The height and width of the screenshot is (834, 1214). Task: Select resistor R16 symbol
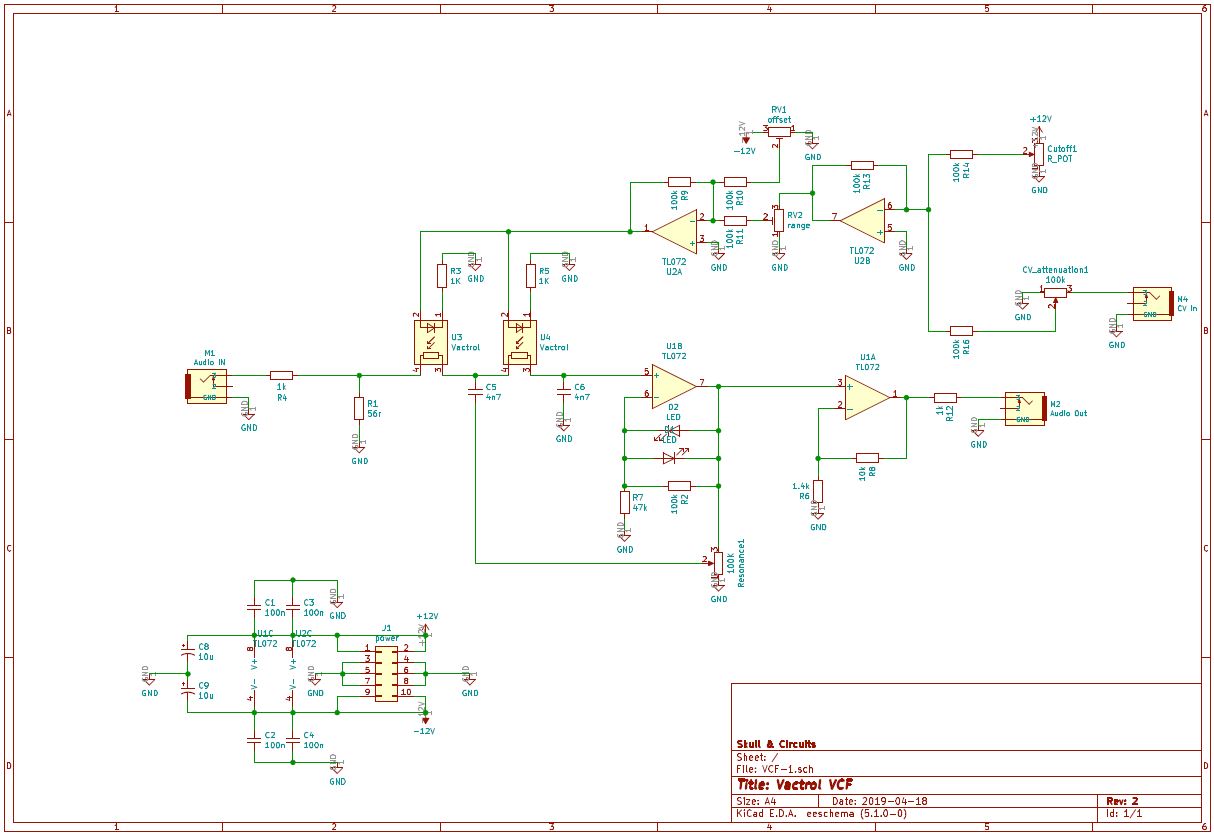961,330
